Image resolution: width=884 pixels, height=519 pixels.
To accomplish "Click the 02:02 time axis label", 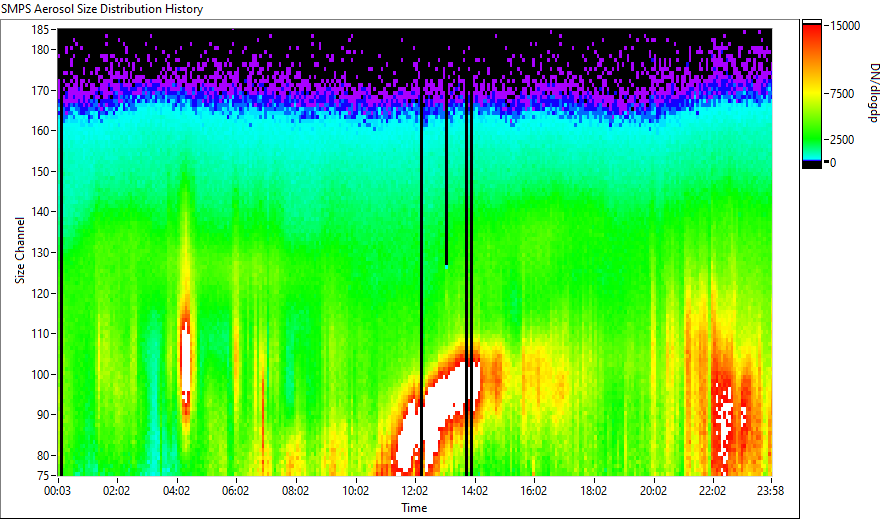I will (116, 491).
